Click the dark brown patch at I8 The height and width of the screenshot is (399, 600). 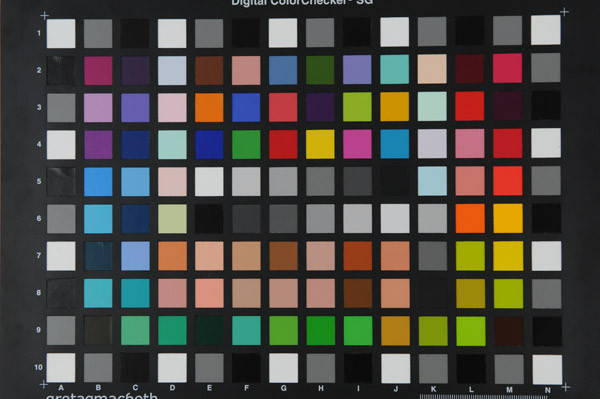(x=358, y=293)
